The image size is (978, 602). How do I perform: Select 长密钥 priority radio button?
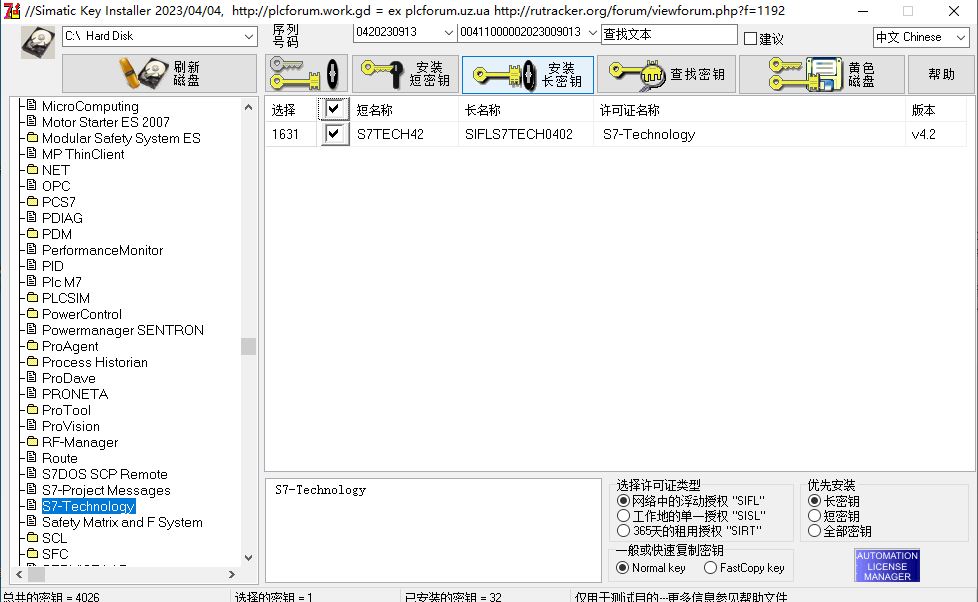[x=814, y=500]
